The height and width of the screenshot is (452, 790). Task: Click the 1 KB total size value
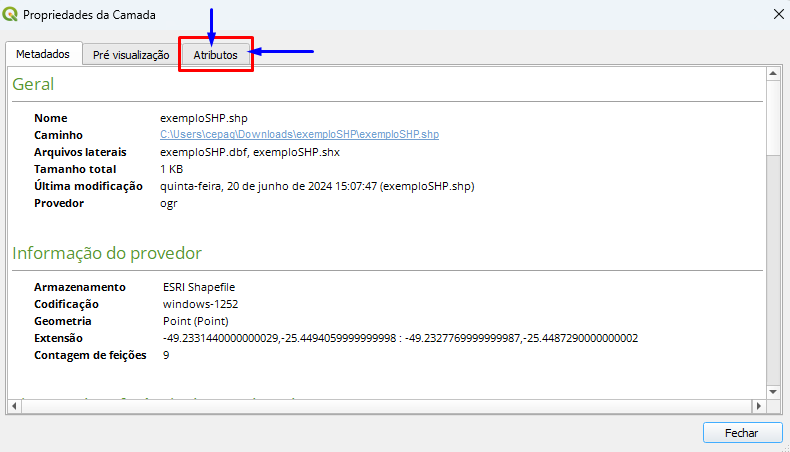[171, 169]
